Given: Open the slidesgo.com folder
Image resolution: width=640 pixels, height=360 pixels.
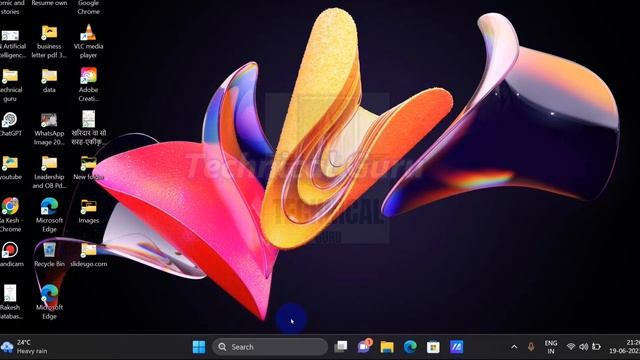Looking at the screenshot, I should [88, 254].
